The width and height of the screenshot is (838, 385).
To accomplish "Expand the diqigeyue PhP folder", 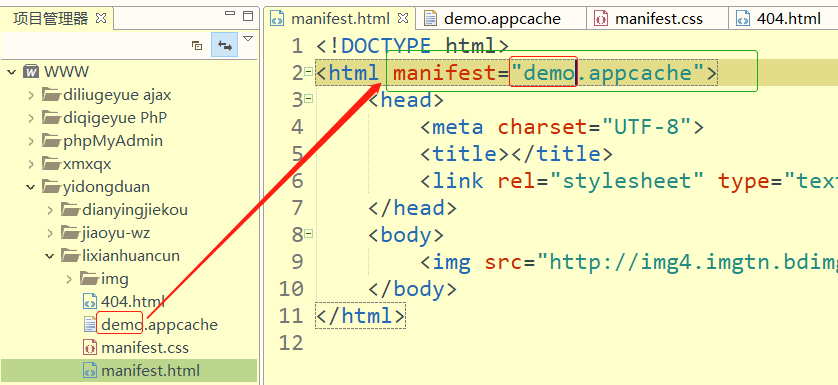I will [x=32, y=118].
